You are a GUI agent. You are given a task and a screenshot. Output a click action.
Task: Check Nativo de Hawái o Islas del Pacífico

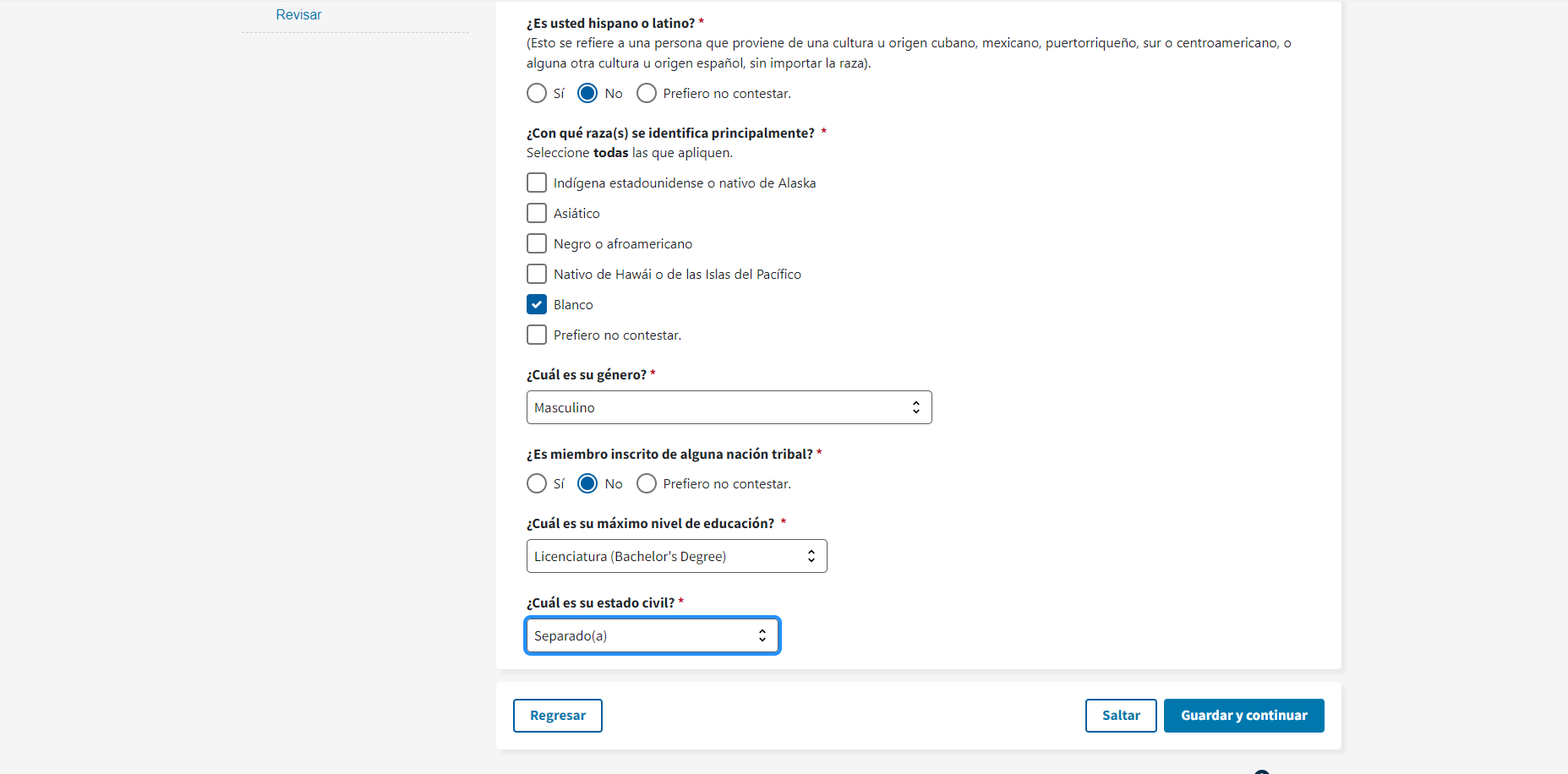(x=537, y=274)
